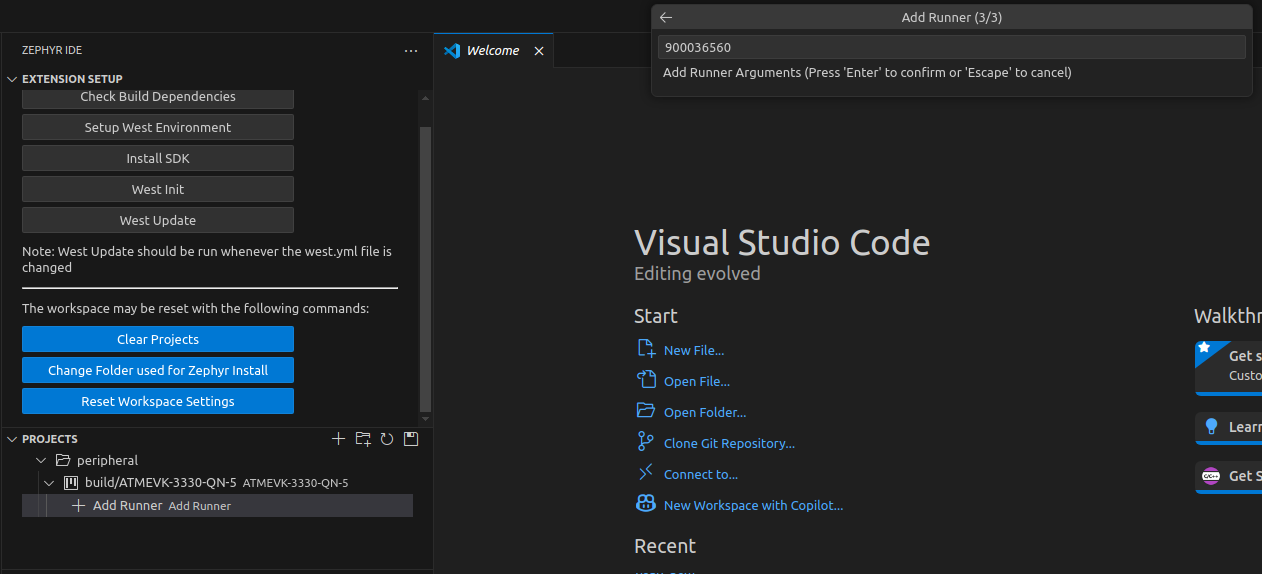Click the Copilot workspace icon
The height and width of the screenshot is (574, 1262).
point(646,504)
